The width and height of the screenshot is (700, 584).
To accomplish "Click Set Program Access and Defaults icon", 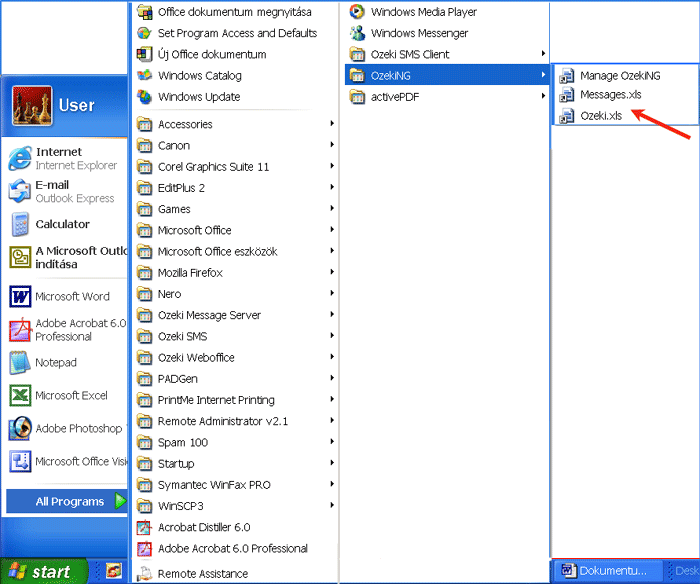I will coord(144,33).
